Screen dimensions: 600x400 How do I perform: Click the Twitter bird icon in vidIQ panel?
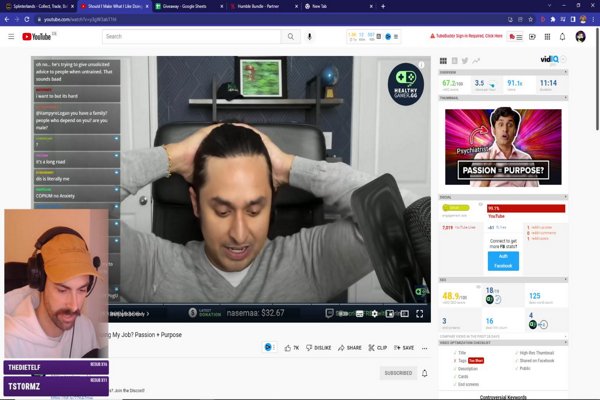point(465,60)
